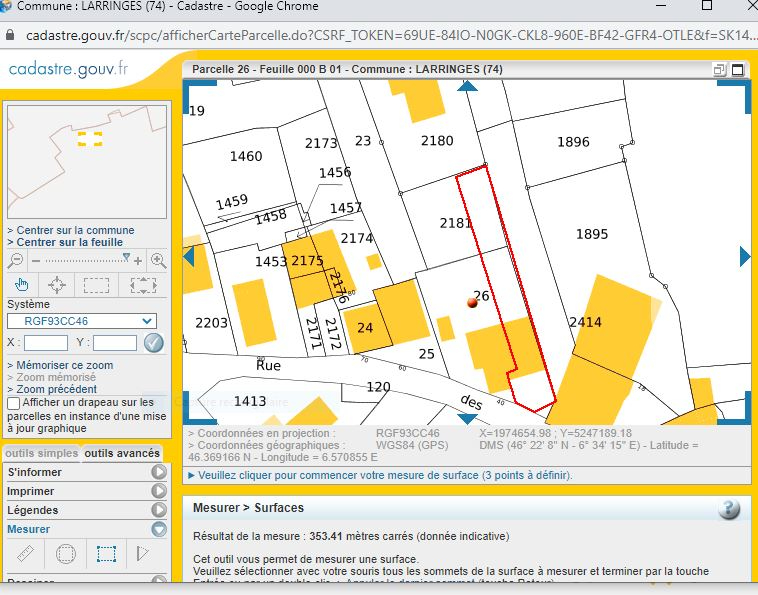Click the Y coordinate input field
Screen dimensions: 758x595
(115, 343)
